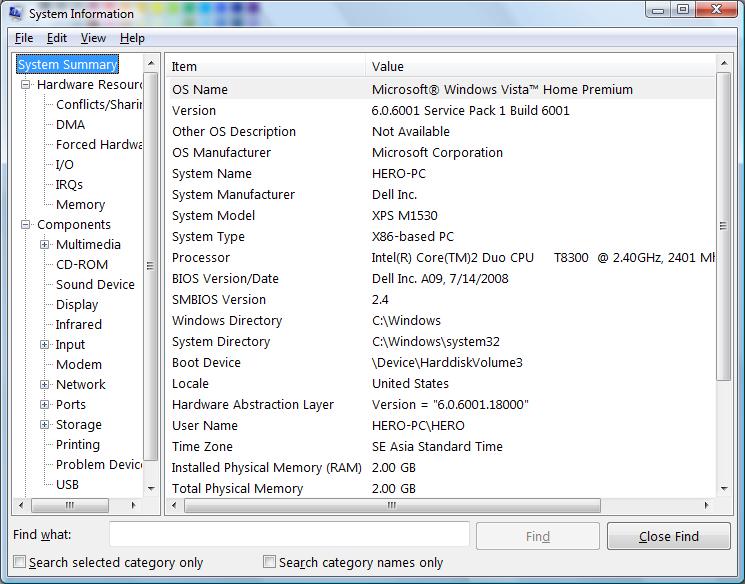Close the System Information window

pos(717,10)
